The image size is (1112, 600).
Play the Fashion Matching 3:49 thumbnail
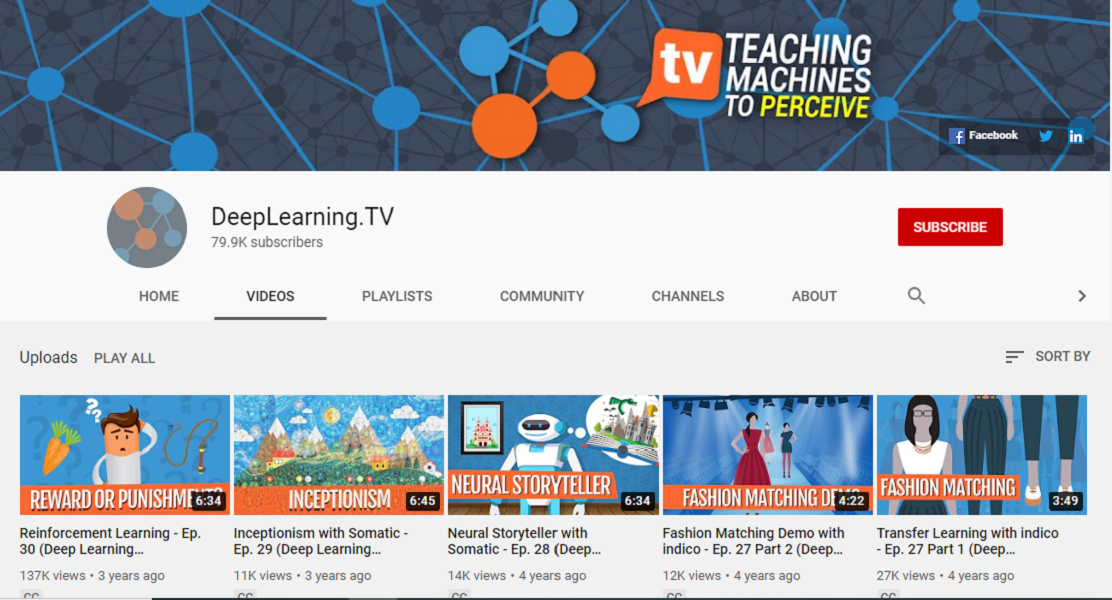coord(982,455)
